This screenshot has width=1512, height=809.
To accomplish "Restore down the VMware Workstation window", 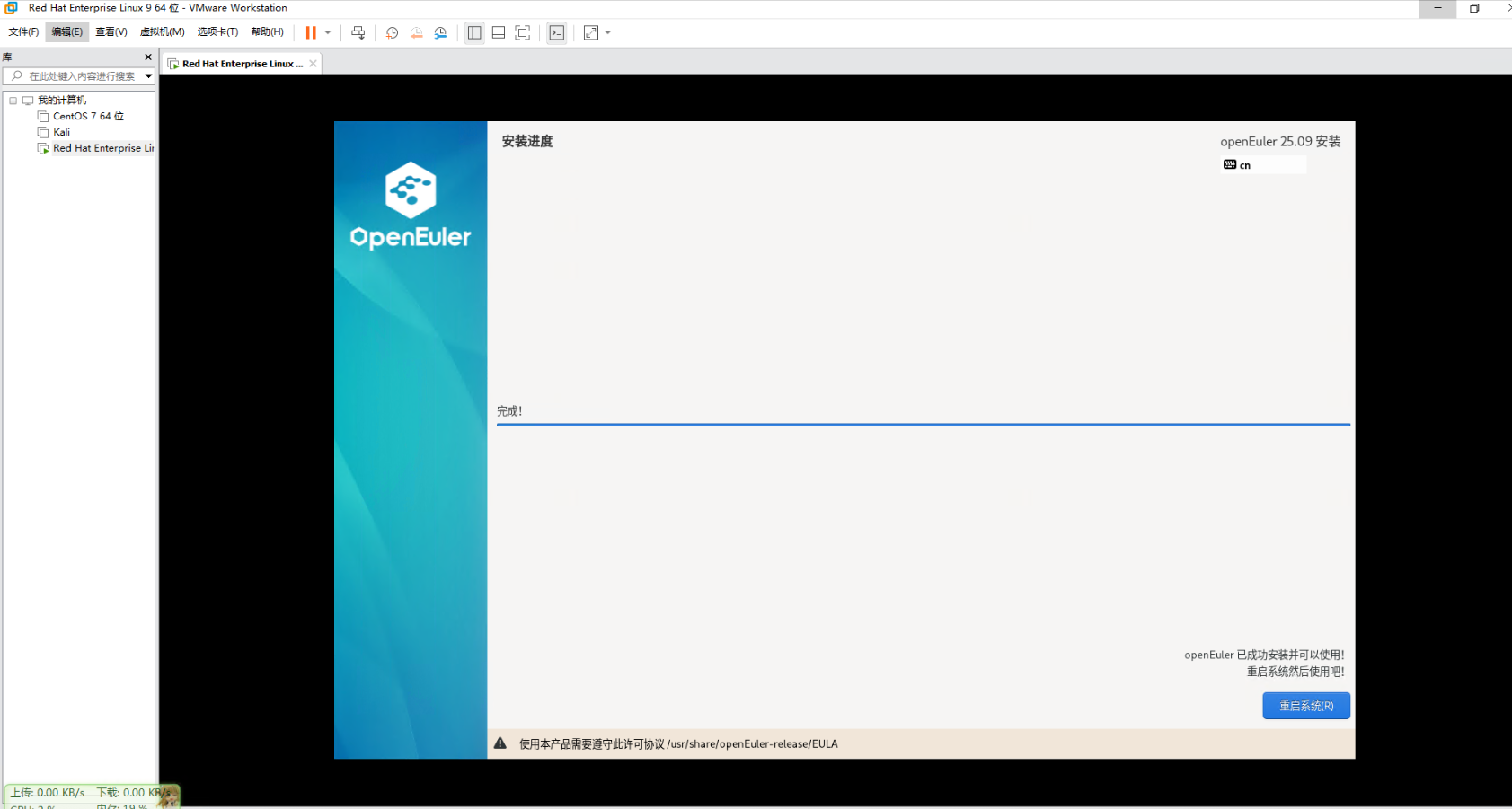I will (x=1474, y=8).
